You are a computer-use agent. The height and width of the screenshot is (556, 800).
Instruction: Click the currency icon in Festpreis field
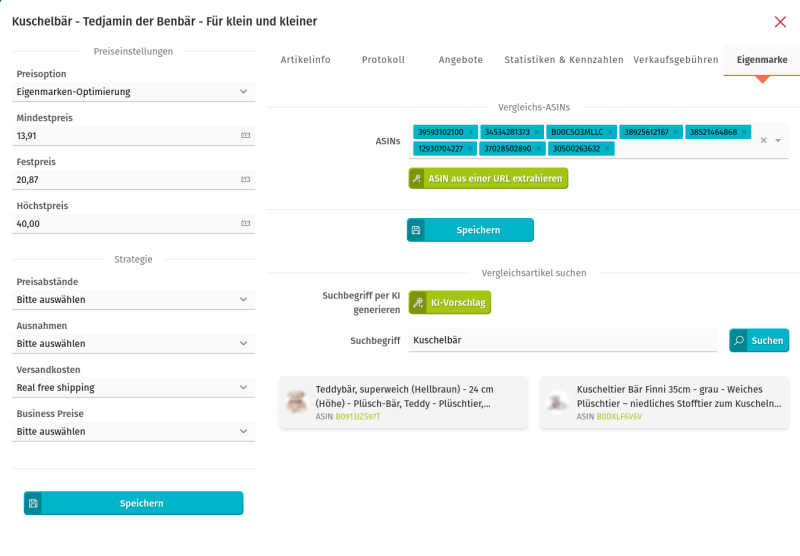pyautogui.click(x=245, y=180)
